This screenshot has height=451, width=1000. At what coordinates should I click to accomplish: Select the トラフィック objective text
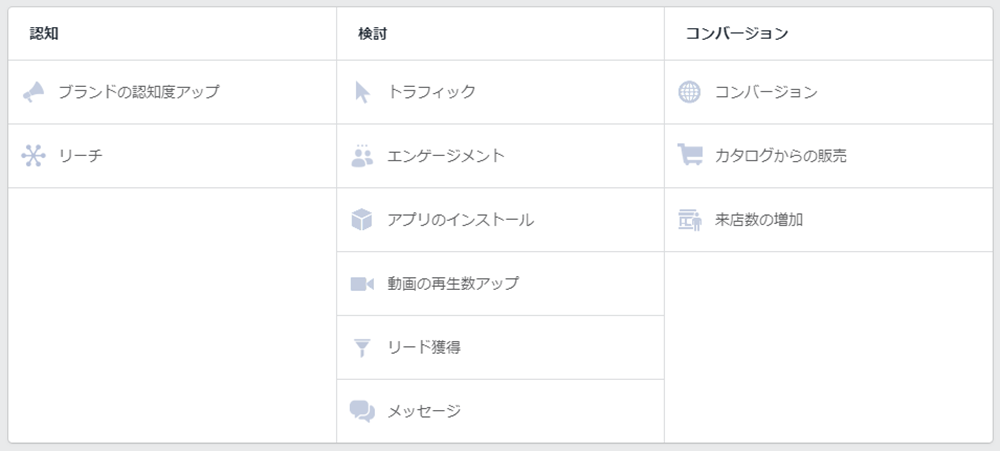[x=432, y=92]
